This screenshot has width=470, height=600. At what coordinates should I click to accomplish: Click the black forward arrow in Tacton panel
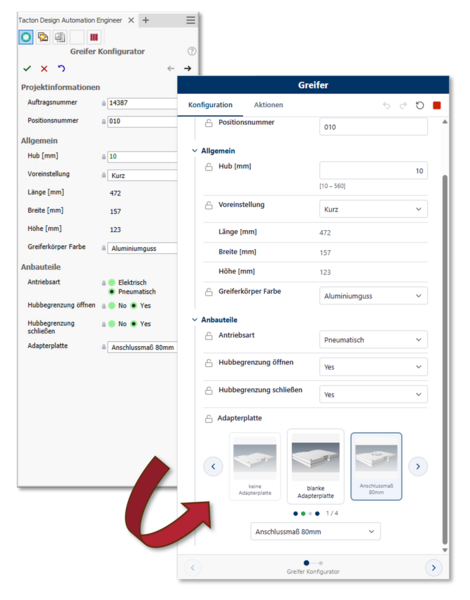pyautogui.click(x=188, y=68)
